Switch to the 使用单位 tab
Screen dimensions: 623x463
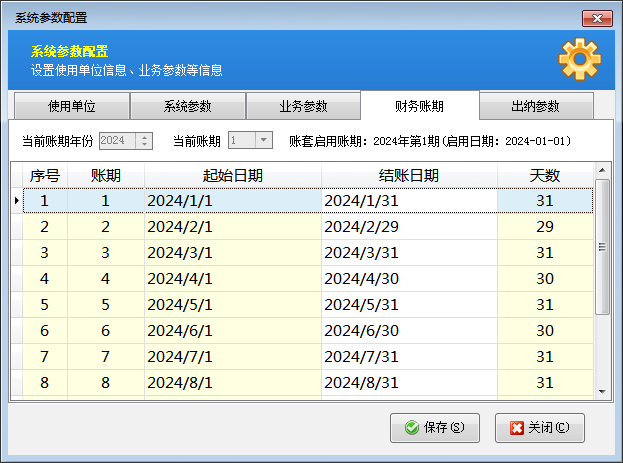point(71,106)
